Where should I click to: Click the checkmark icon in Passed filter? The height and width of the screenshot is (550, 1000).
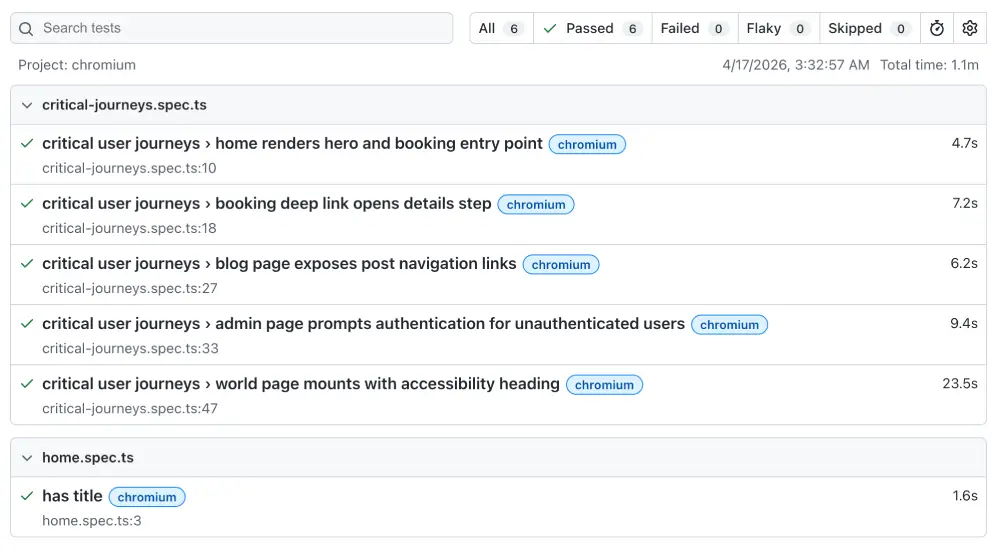click(x=550, y=29)
